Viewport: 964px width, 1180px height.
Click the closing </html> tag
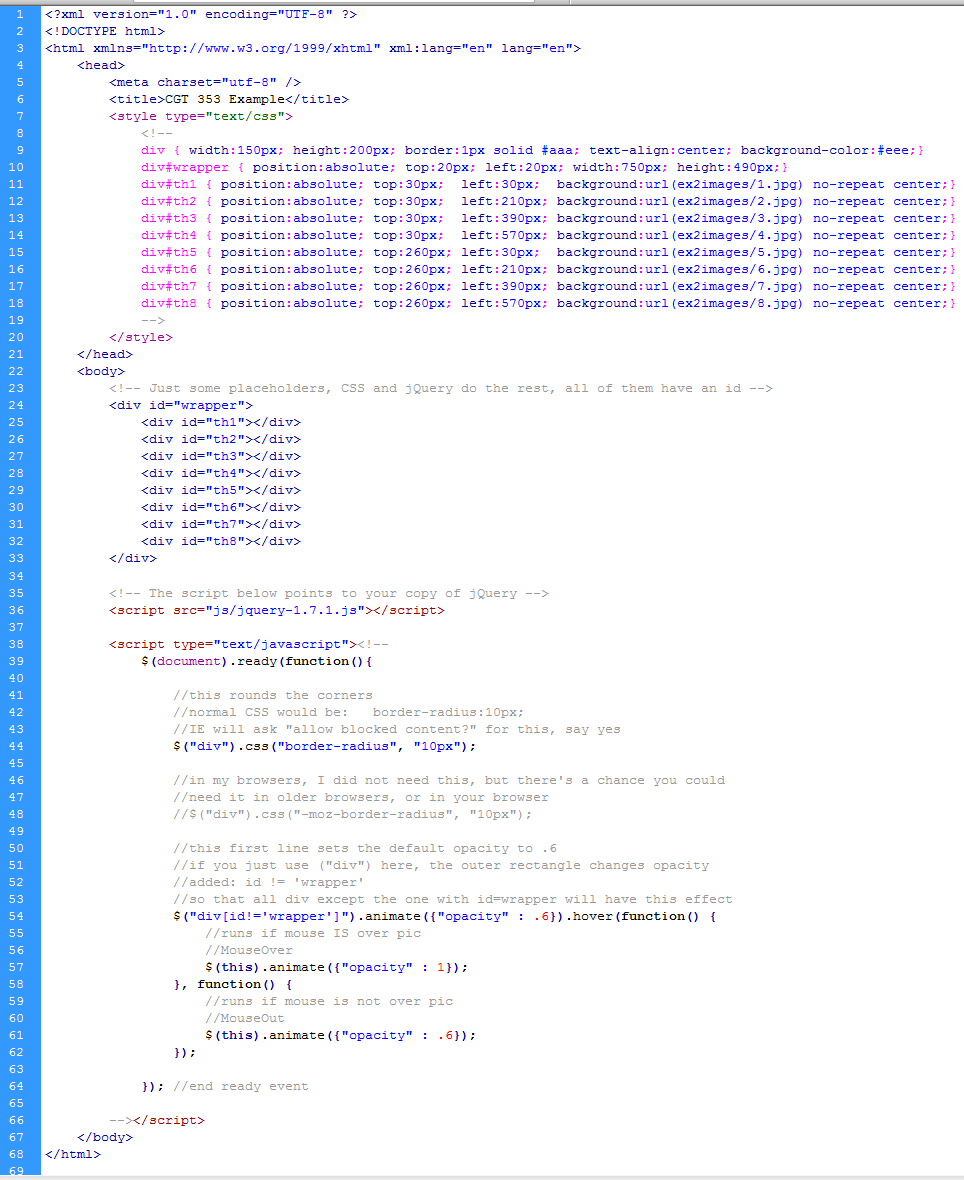click(x=73, y=1154)
